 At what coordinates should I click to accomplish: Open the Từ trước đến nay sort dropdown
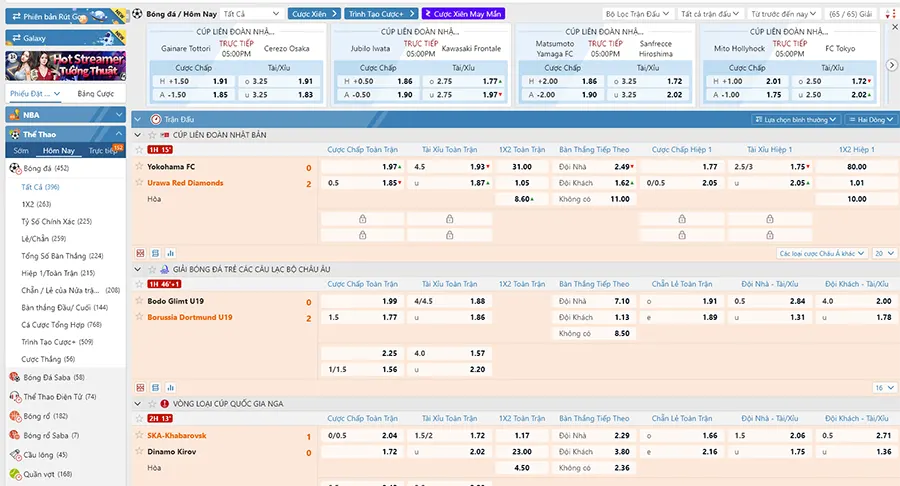click(783, 14)
